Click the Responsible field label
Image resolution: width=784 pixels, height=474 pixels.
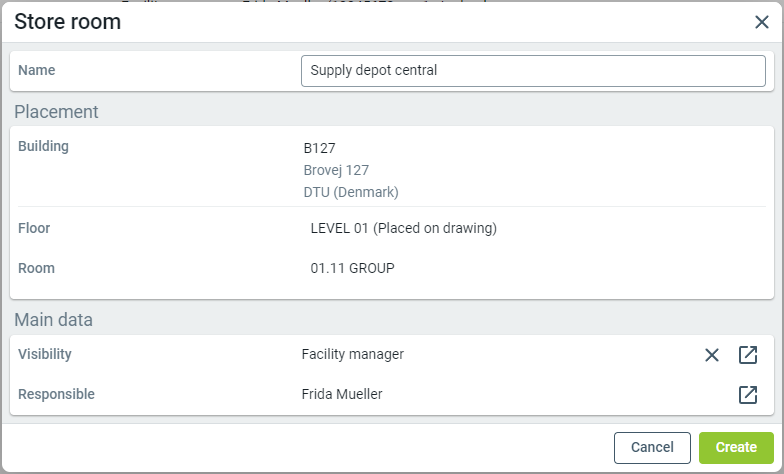pos(56,394)
